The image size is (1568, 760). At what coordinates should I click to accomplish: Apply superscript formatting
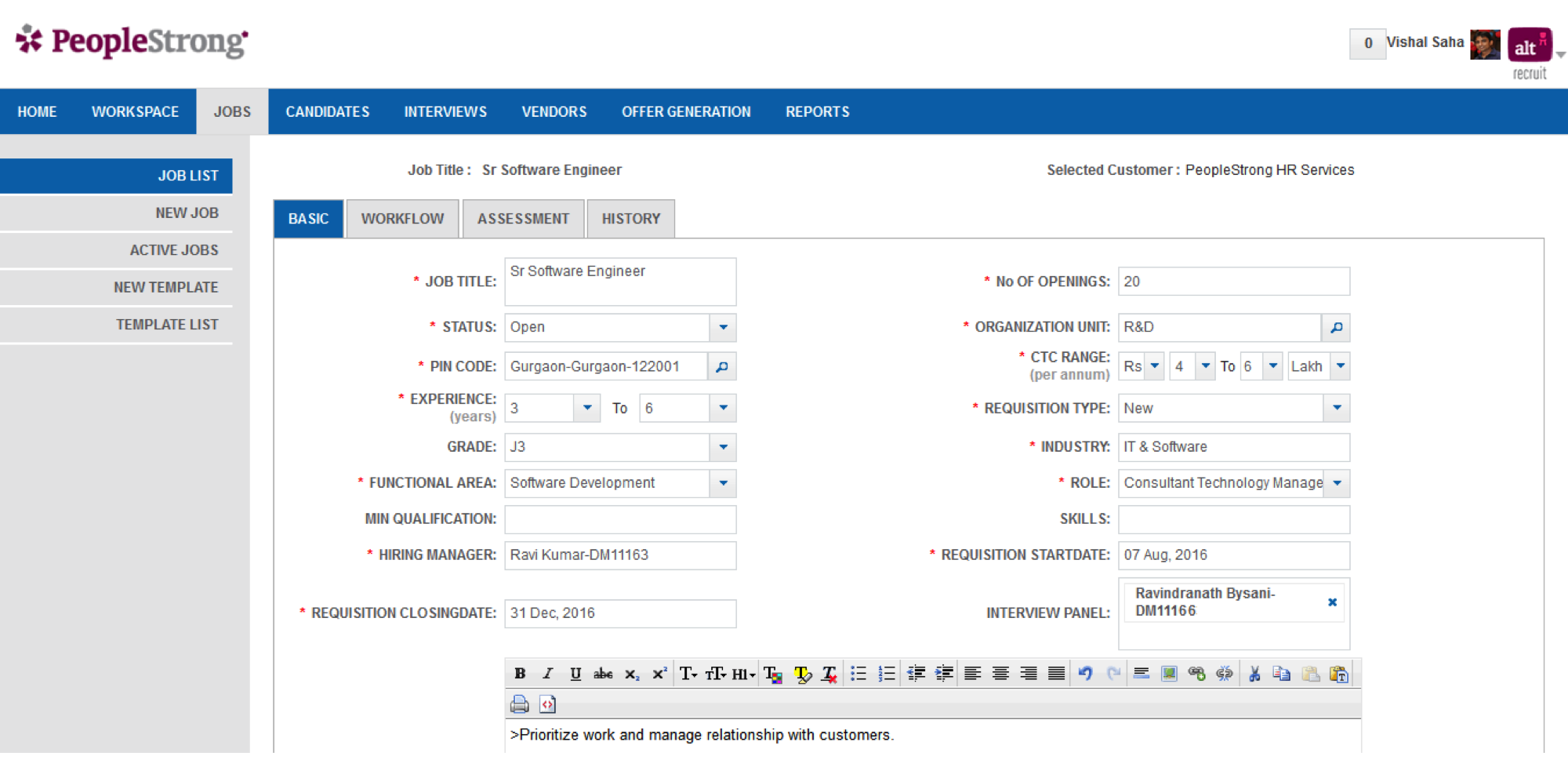tap(659, 674)
